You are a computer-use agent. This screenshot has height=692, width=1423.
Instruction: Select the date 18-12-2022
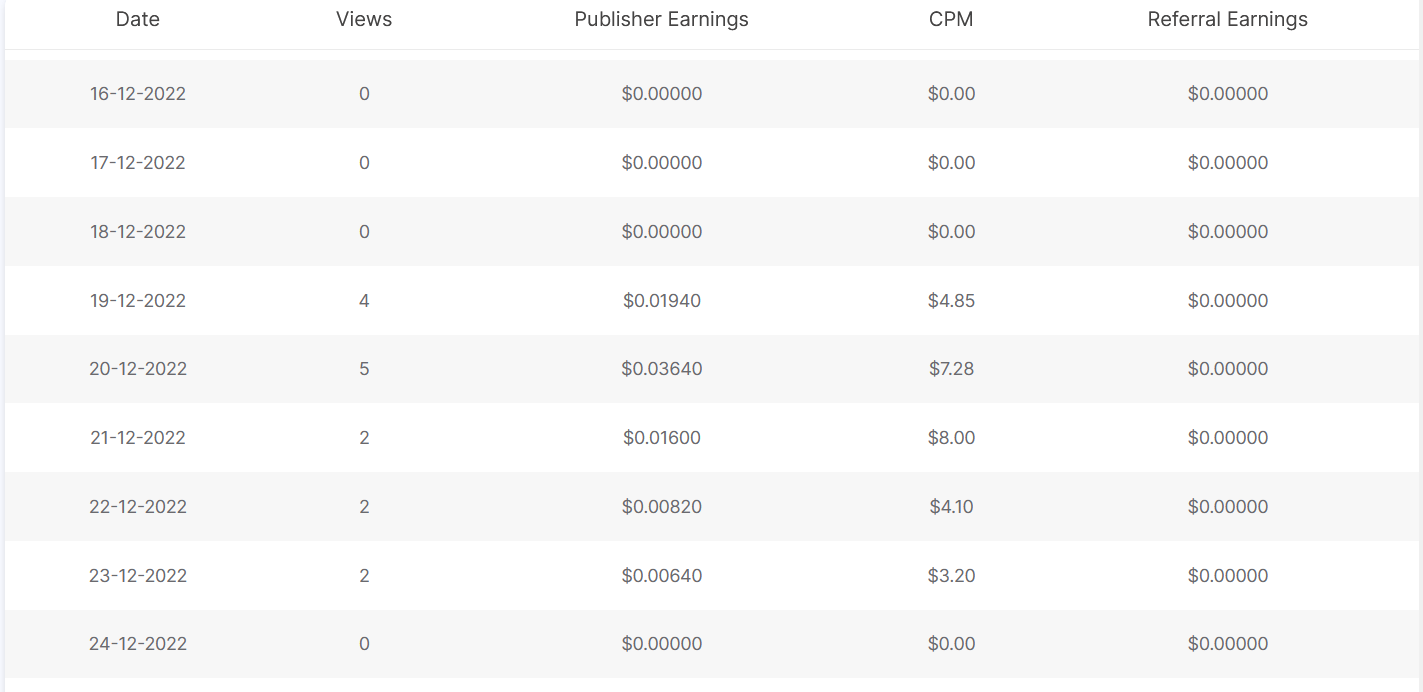(138, 232)
